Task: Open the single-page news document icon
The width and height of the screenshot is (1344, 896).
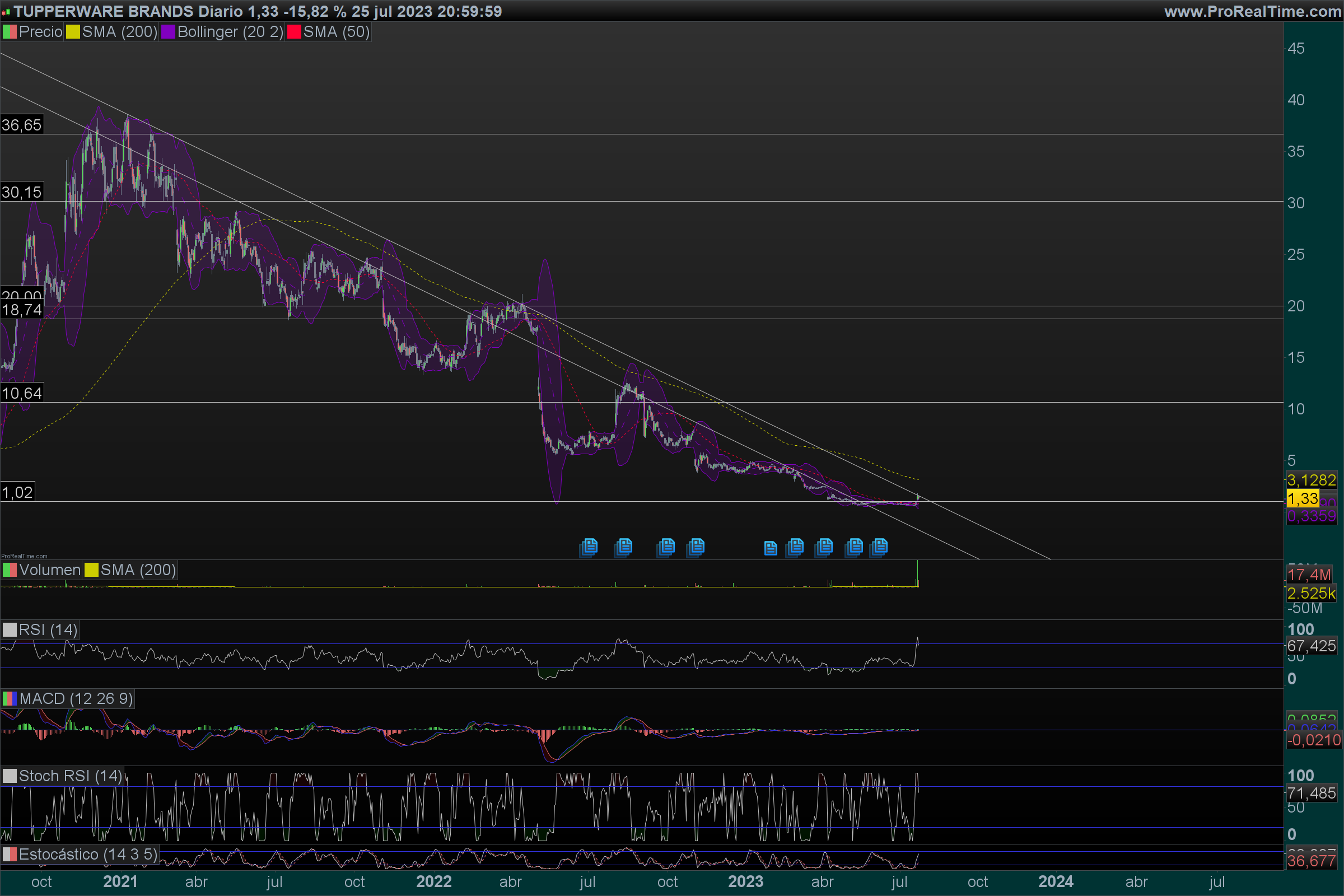Action: tap(771, 549)
